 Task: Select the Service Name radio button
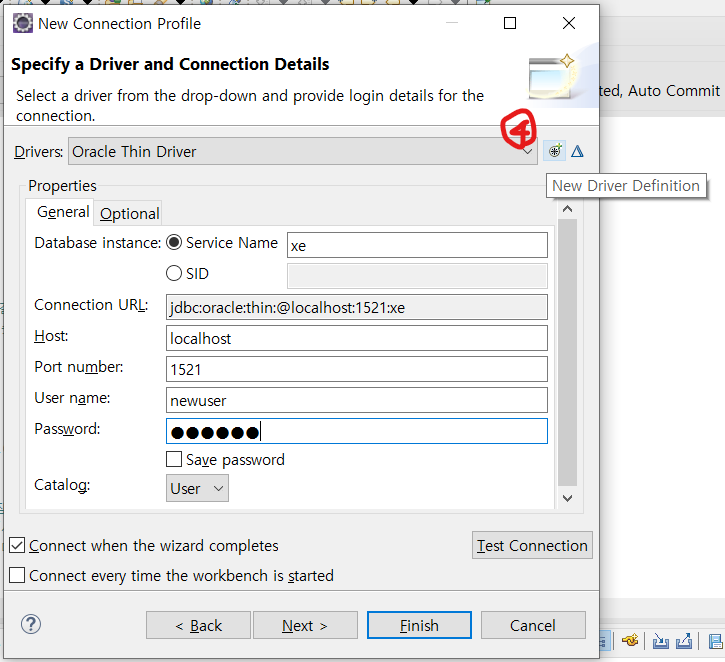174,243
